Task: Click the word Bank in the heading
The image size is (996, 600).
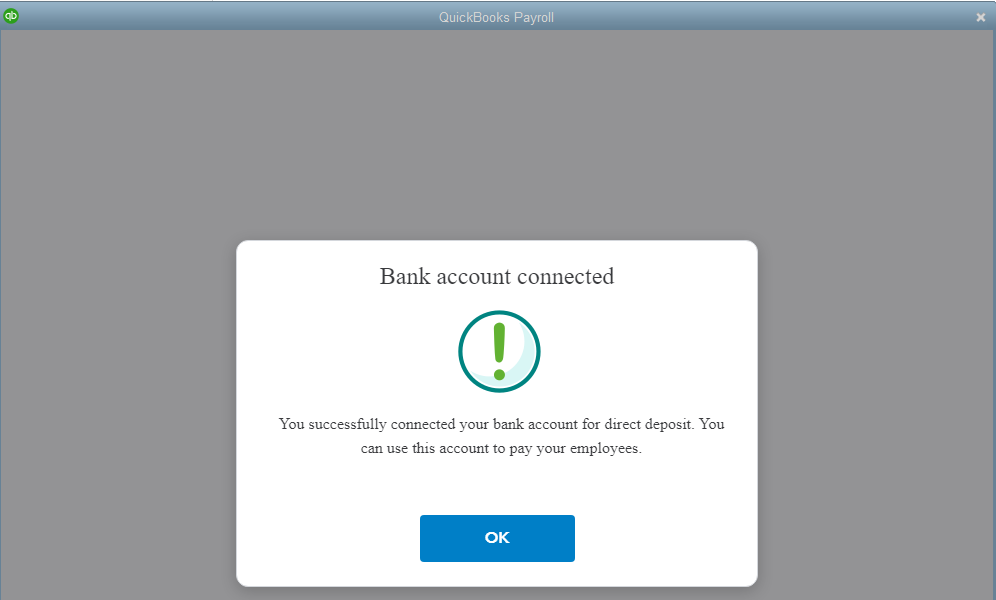Action: tap(405, 276)
